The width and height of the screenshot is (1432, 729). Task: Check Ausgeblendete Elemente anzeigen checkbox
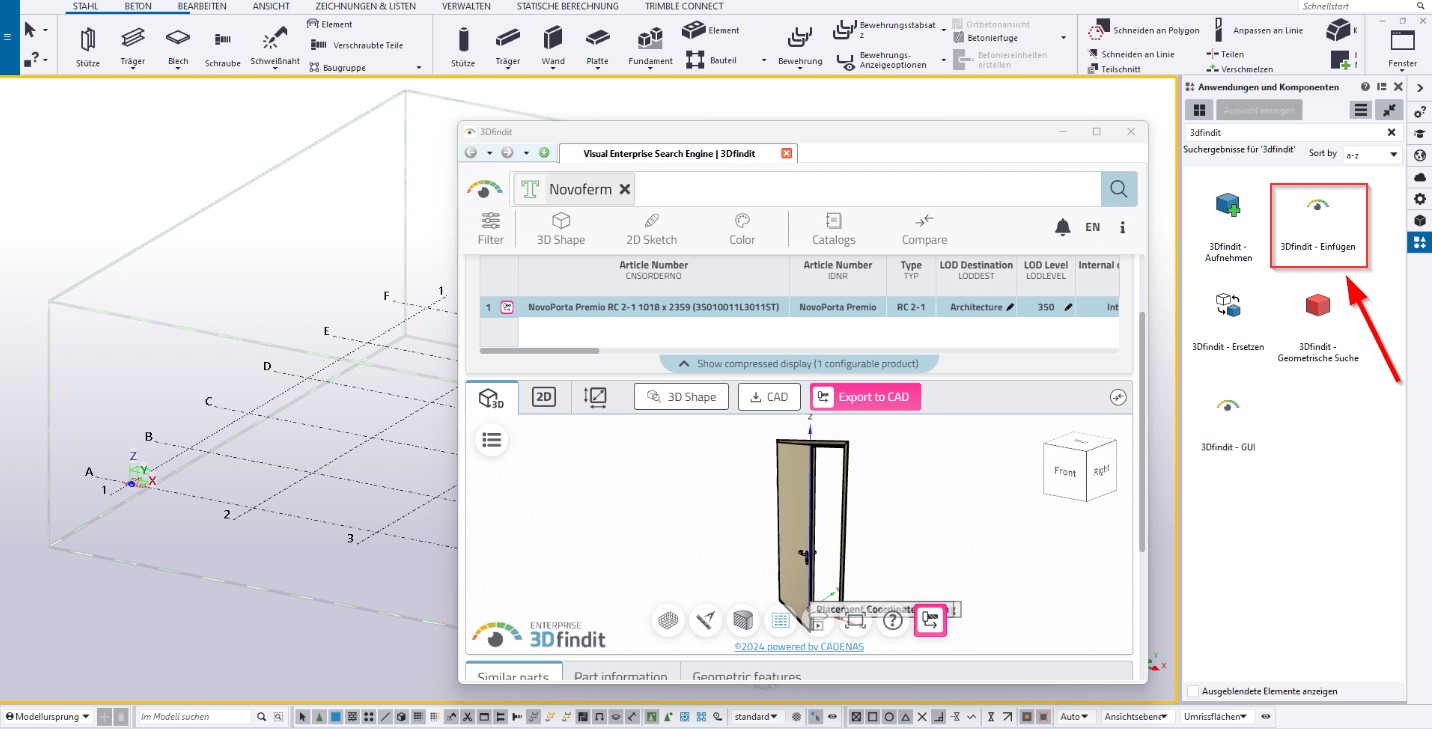coord(1193,691)
